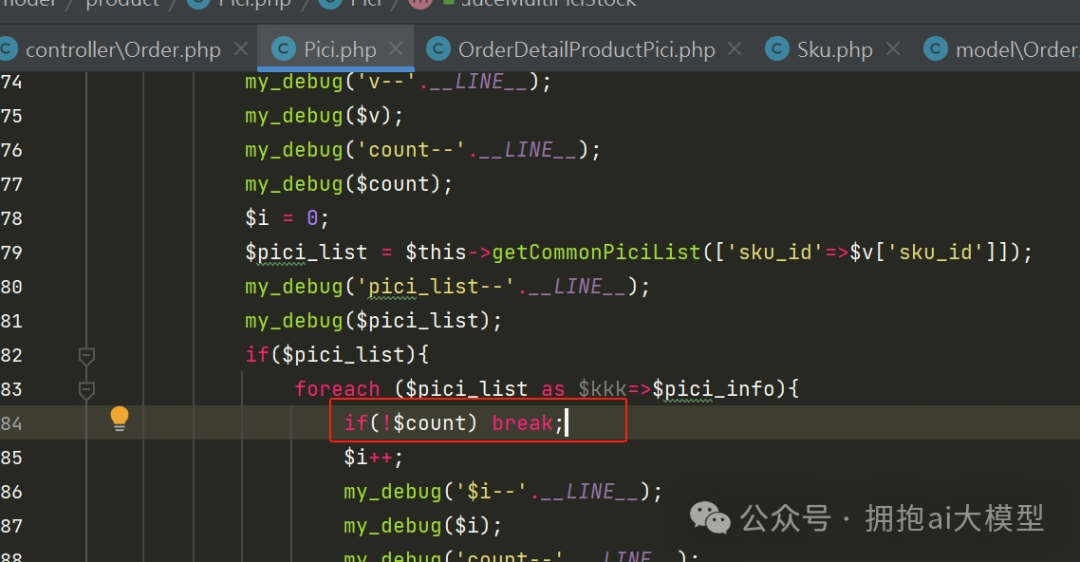Click line number 74 in gutter
Image resolution: width=1080 pixels, height=562 pixels.
11,82
